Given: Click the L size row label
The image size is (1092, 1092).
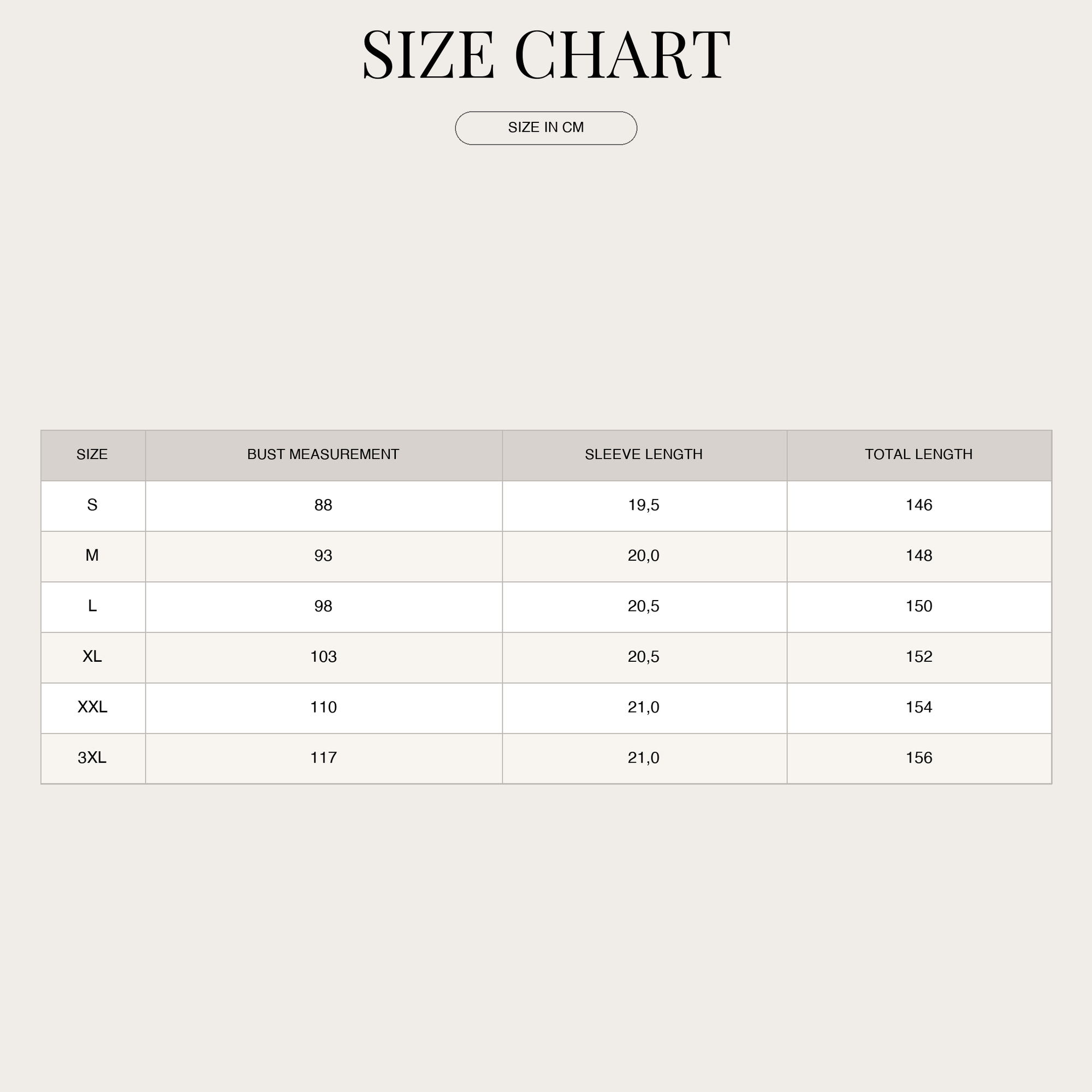Looking at the screenshot, I should (93, 607).
